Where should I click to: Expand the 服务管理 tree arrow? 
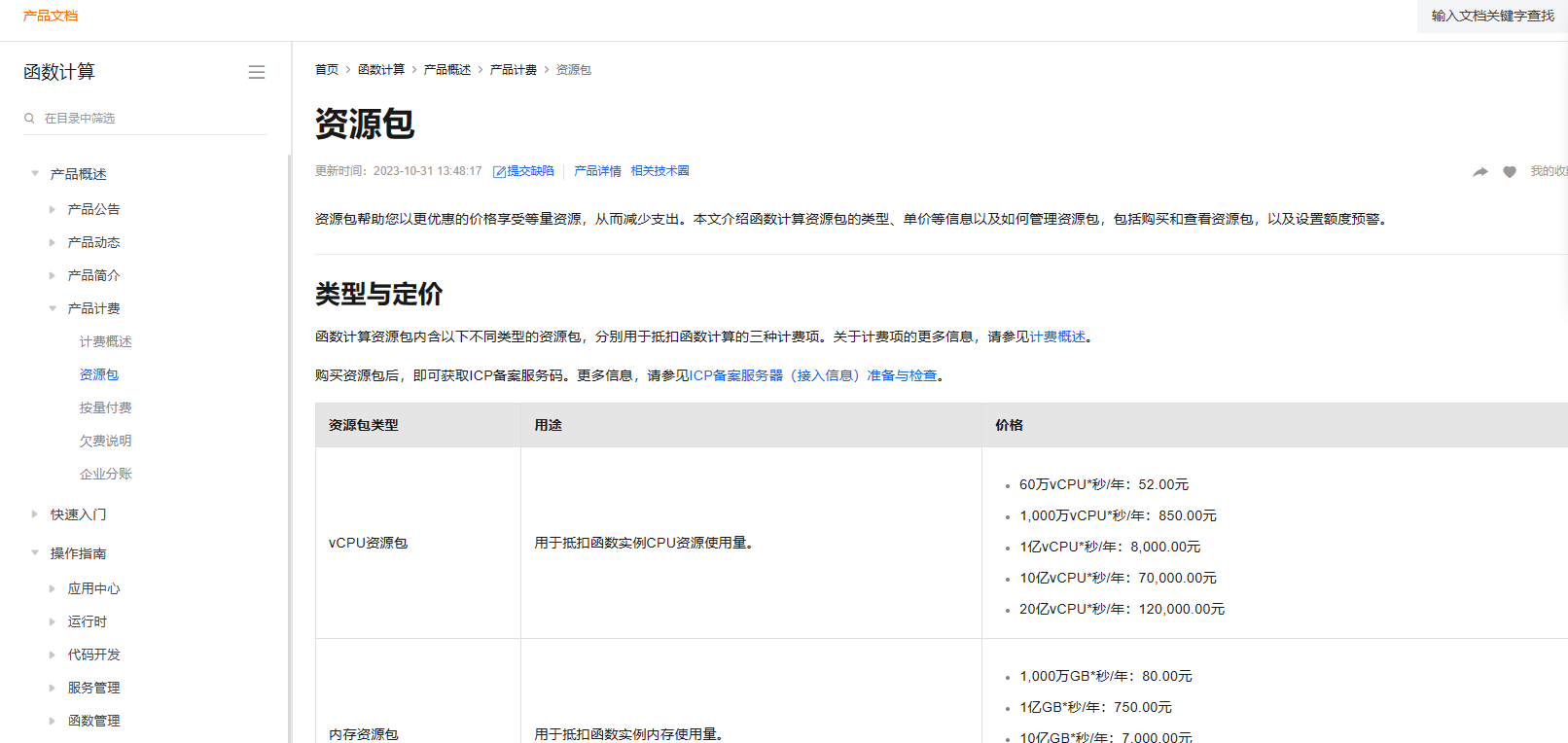pyautogui.click(x=53, y=688)
